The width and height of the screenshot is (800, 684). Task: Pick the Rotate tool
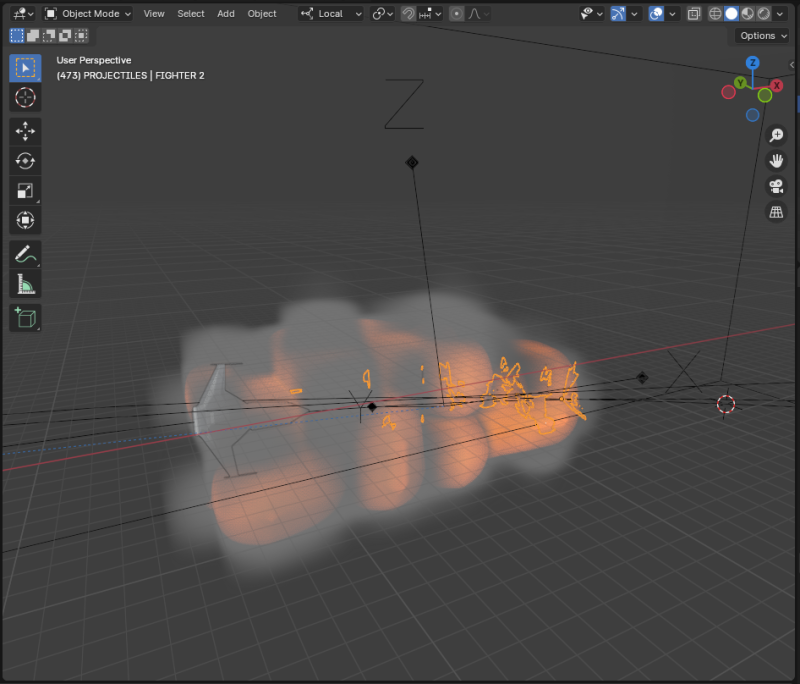pyautogui.click(x=25, y=161)
